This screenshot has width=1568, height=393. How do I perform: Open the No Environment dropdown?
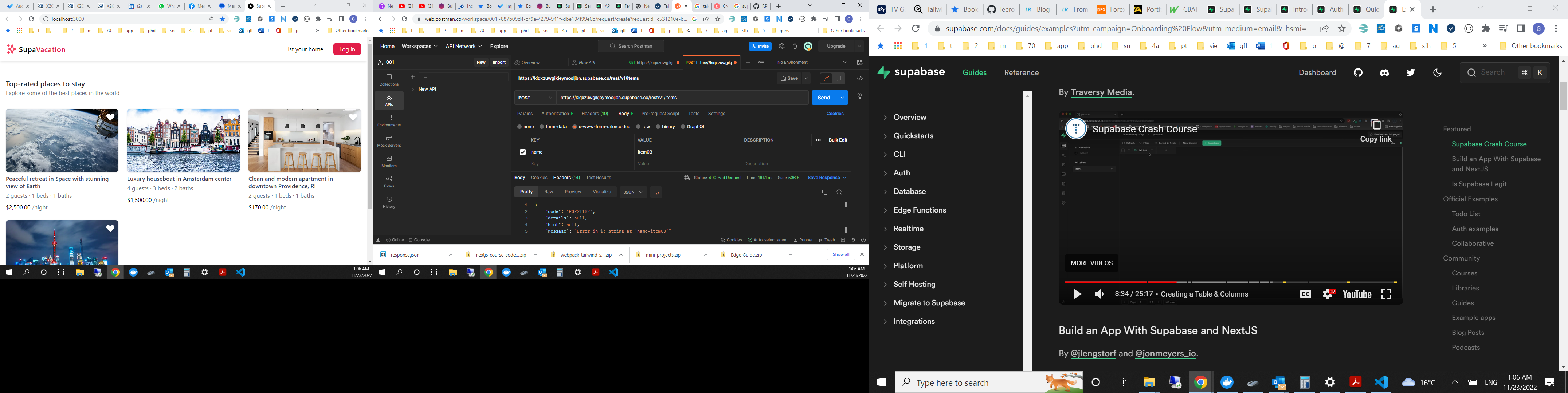812,62
